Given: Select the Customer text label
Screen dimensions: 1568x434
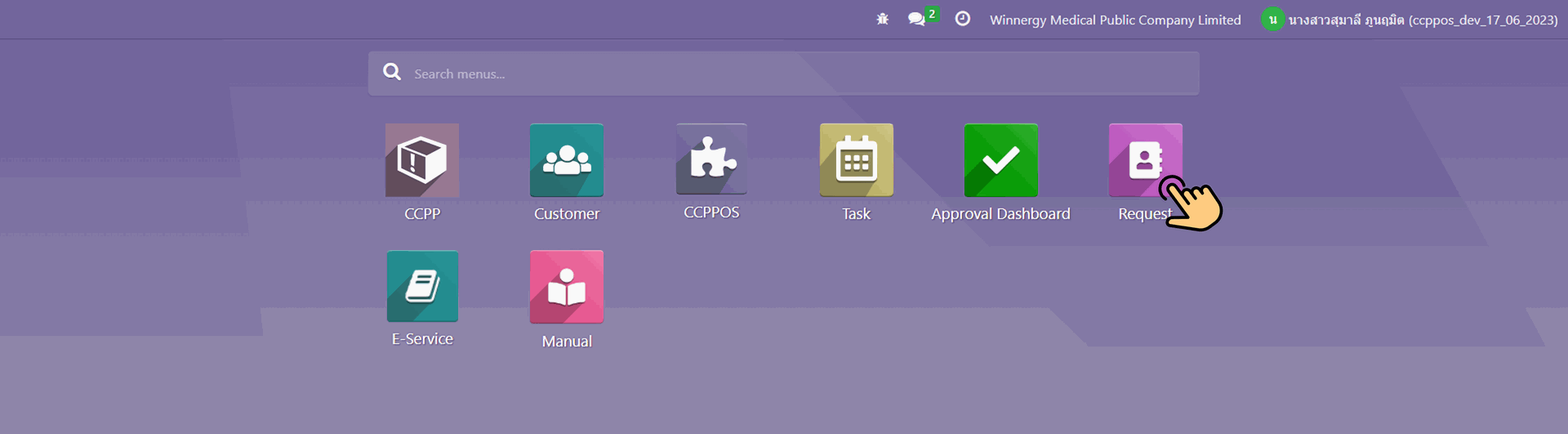Looking at the screenshot, I should [x=567, y=214].
